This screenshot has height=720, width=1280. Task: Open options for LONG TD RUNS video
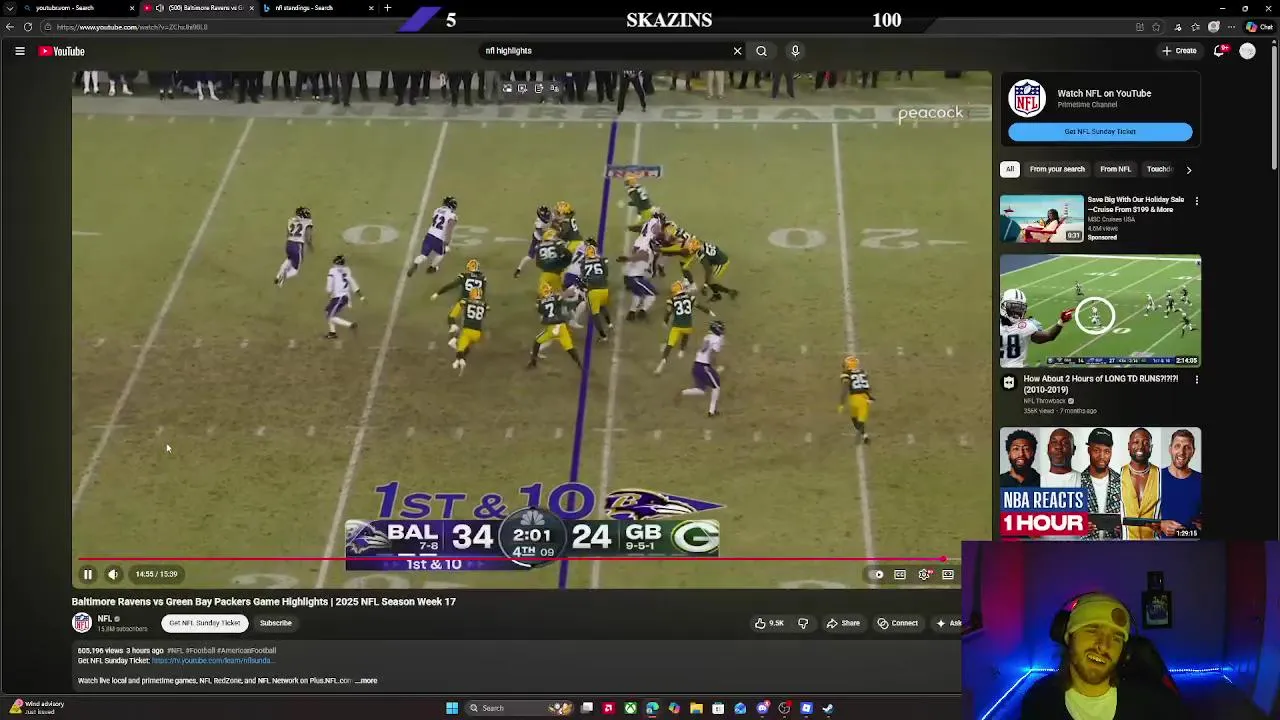(x=1196, y=380)
